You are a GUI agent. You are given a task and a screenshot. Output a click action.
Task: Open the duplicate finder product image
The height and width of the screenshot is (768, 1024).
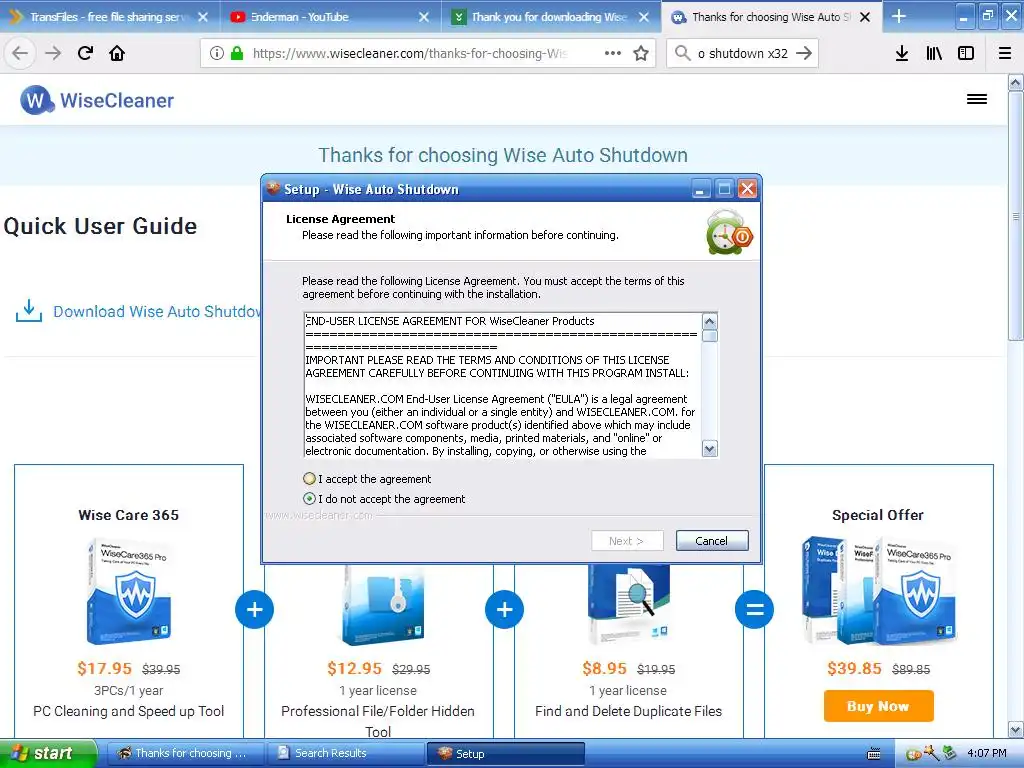[628, 604]
